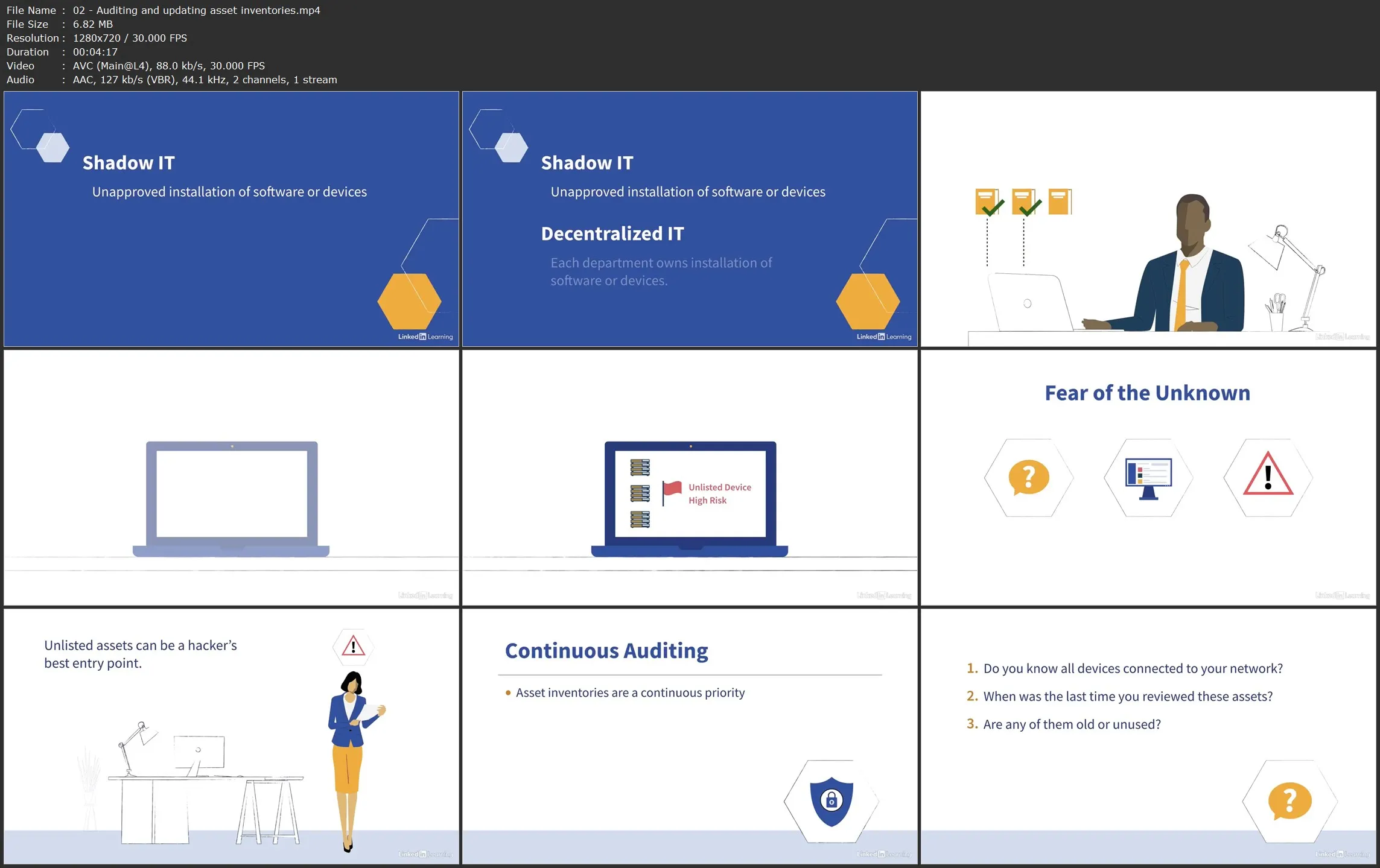The image size is (1380, 868).
Task: Click the small warning triangle above the woman
Action: pos(353,647)
